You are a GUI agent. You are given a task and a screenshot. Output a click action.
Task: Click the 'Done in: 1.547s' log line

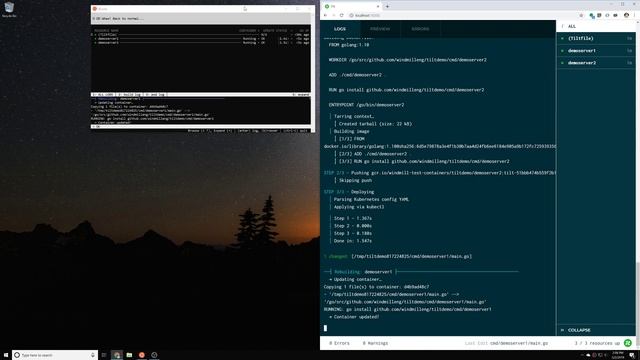(x=353, y=241)
